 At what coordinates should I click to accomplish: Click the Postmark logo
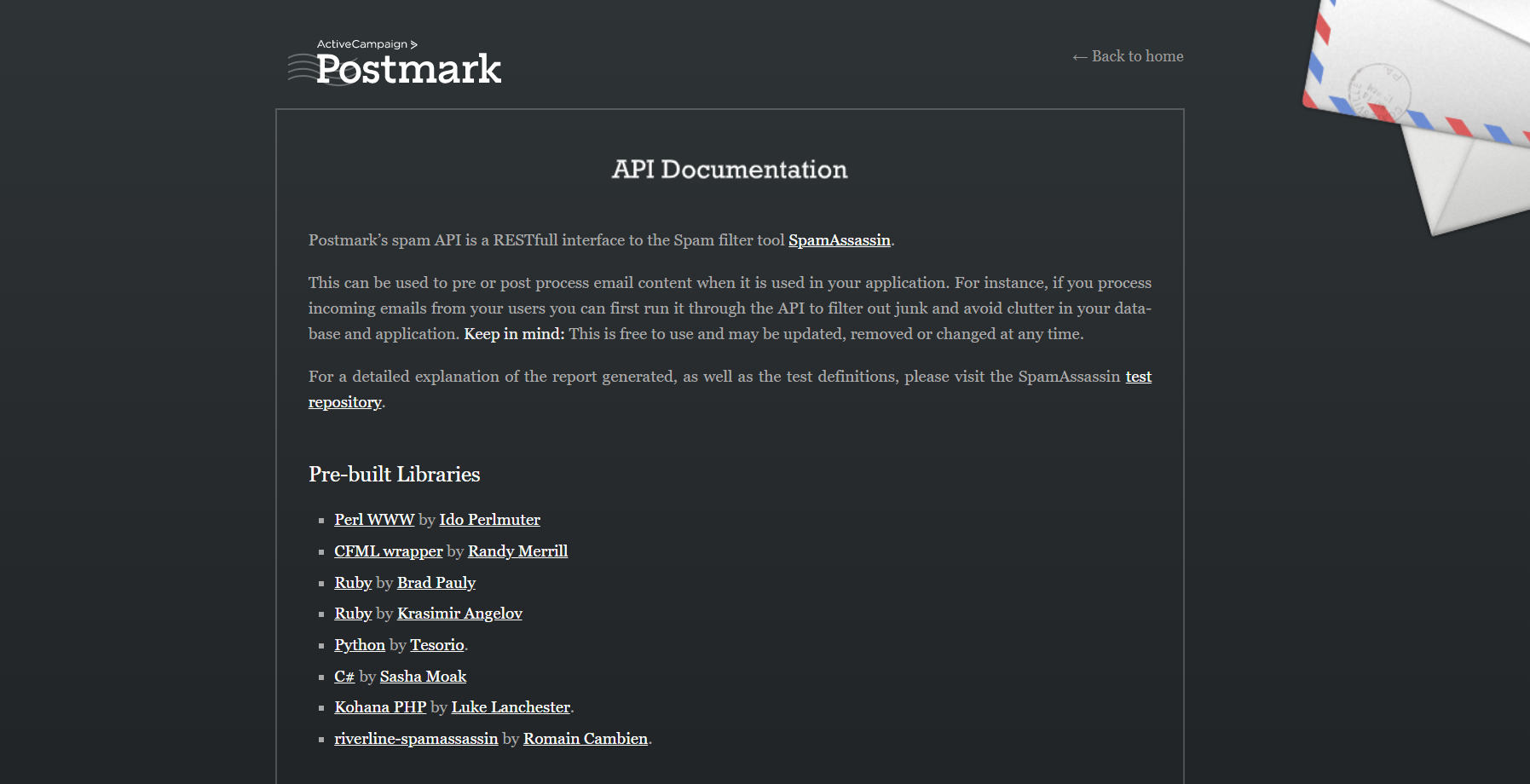coord(395,64)
